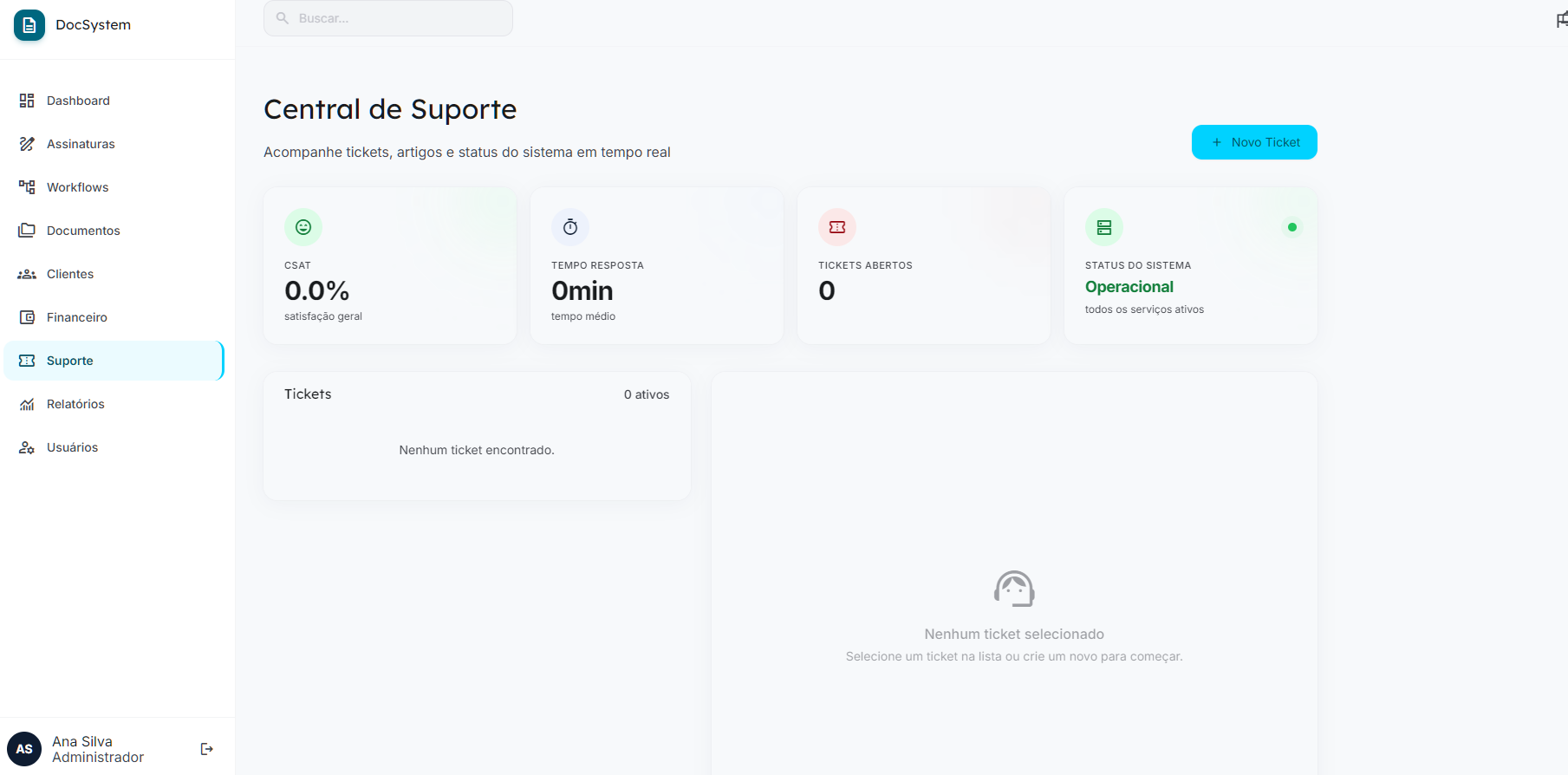This screenshot has width=1568, height=775.
Task: Click the "Tickets" panel heading
Action: point(308,394)
